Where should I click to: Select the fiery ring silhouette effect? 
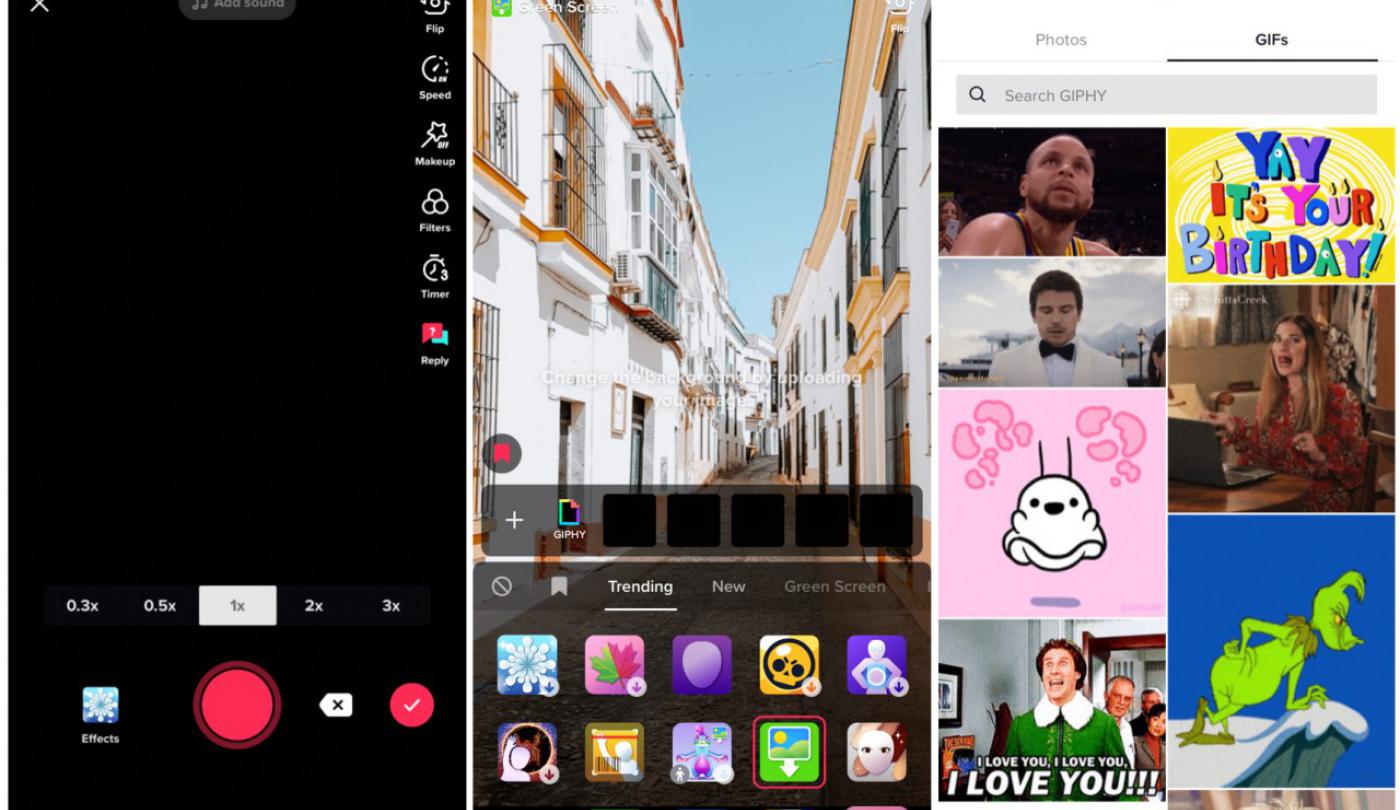[x=527, y=753]
